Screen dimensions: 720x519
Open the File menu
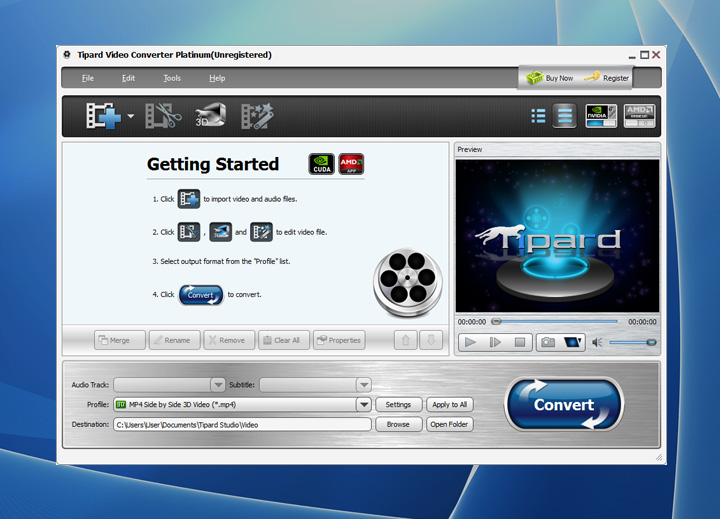point(88,78)
